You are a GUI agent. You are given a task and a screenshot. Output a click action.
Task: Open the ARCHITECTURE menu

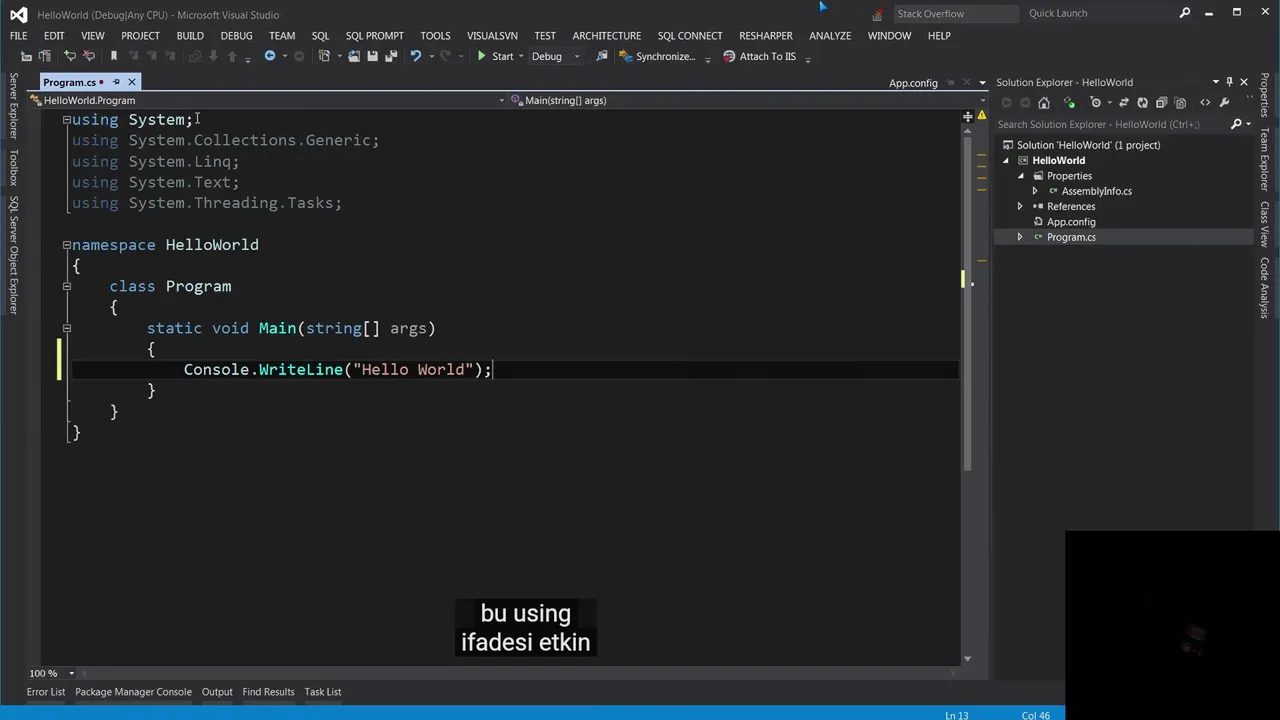(x=607, y=35)
